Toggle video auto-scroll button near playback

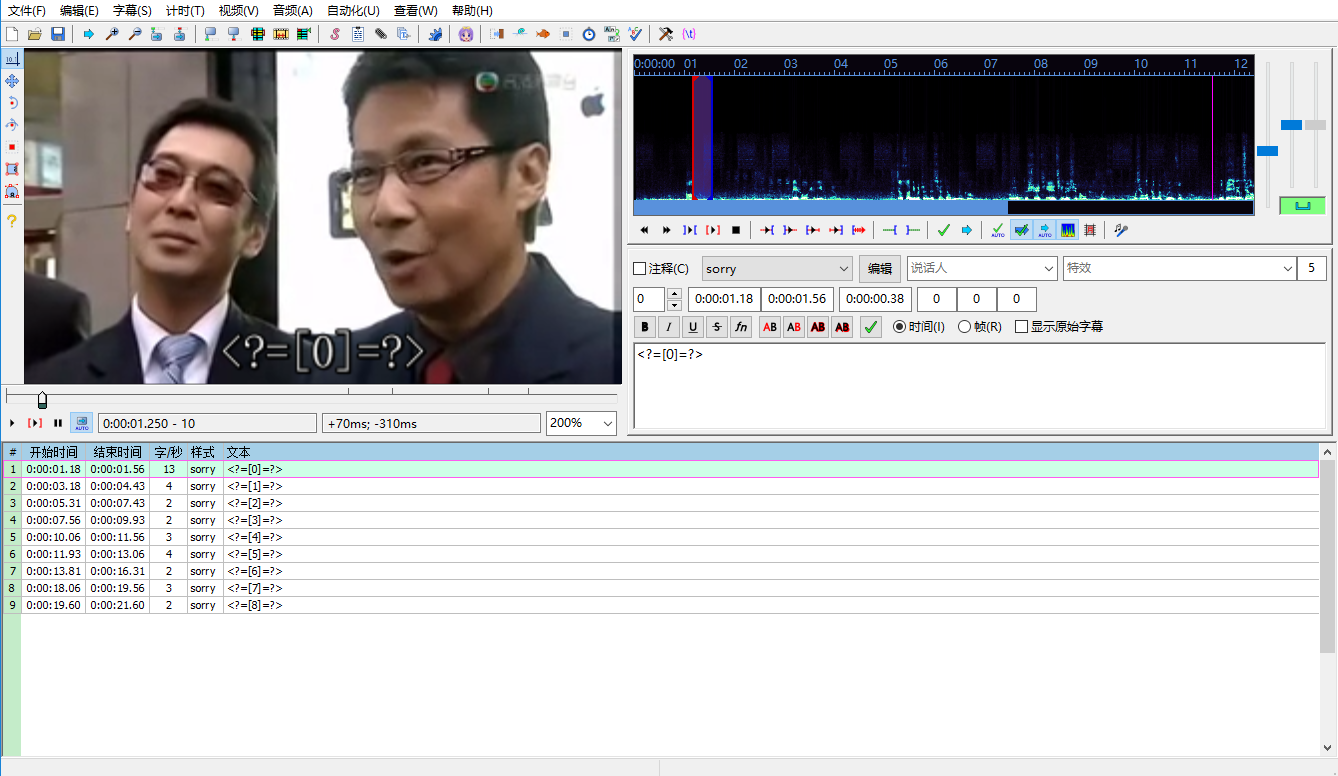pos(81,423)
